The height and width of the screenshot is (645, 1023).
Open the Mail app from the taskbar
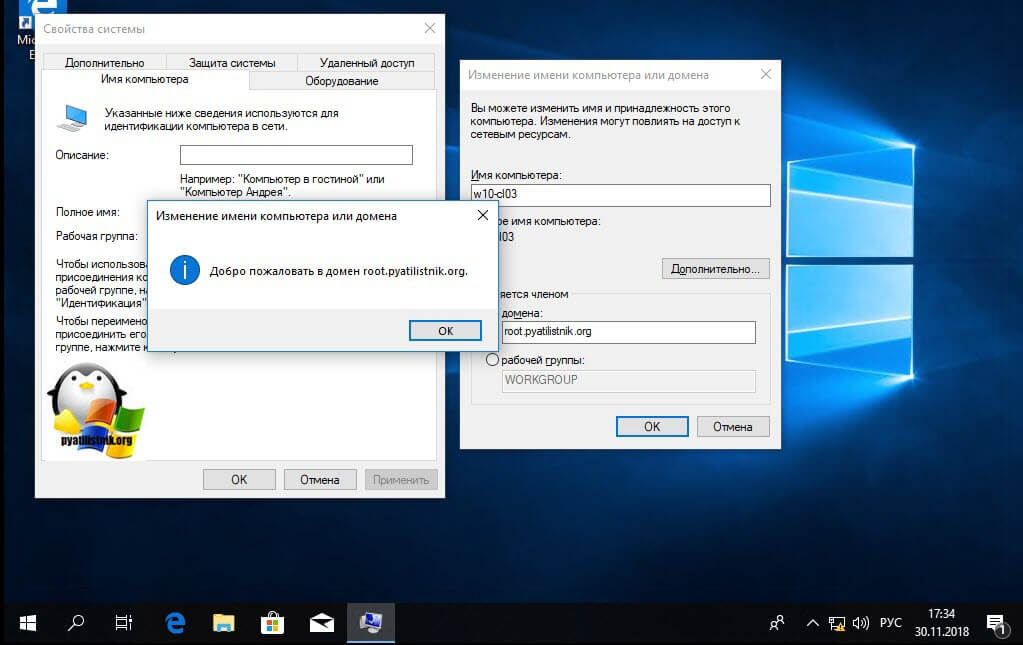[321, 622]
